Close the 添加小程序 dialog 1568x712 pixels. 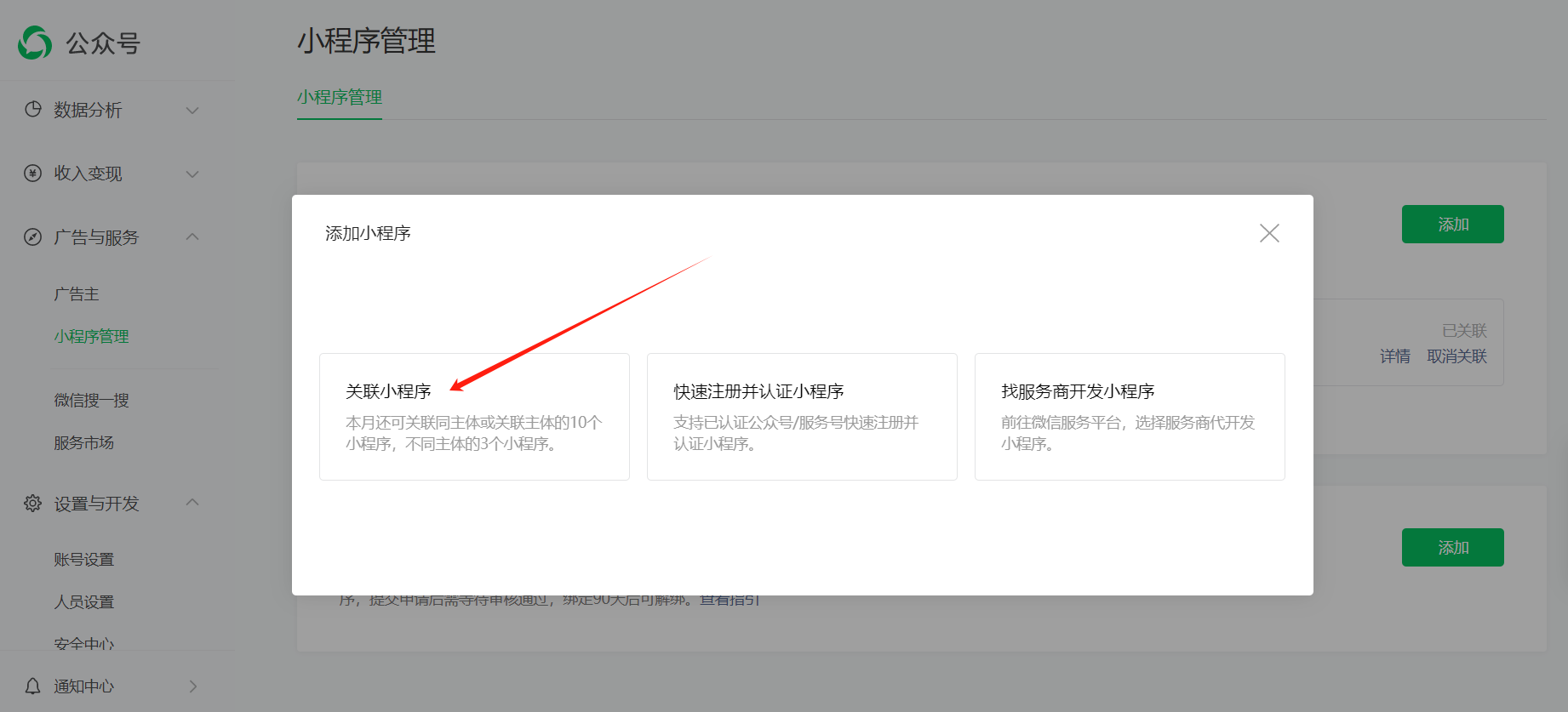click(x=1268, y=233)
